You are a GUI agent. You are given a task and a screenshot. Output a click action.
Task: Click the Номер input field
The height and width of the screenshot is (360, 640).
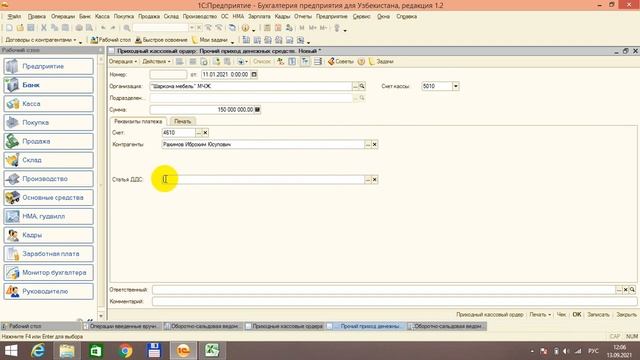tap(168, 75)
